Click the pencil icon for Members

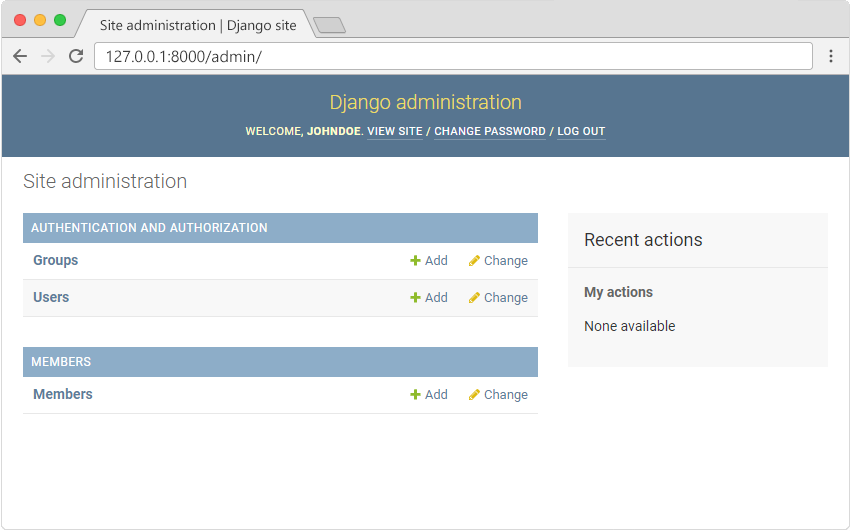click(474, 395)
